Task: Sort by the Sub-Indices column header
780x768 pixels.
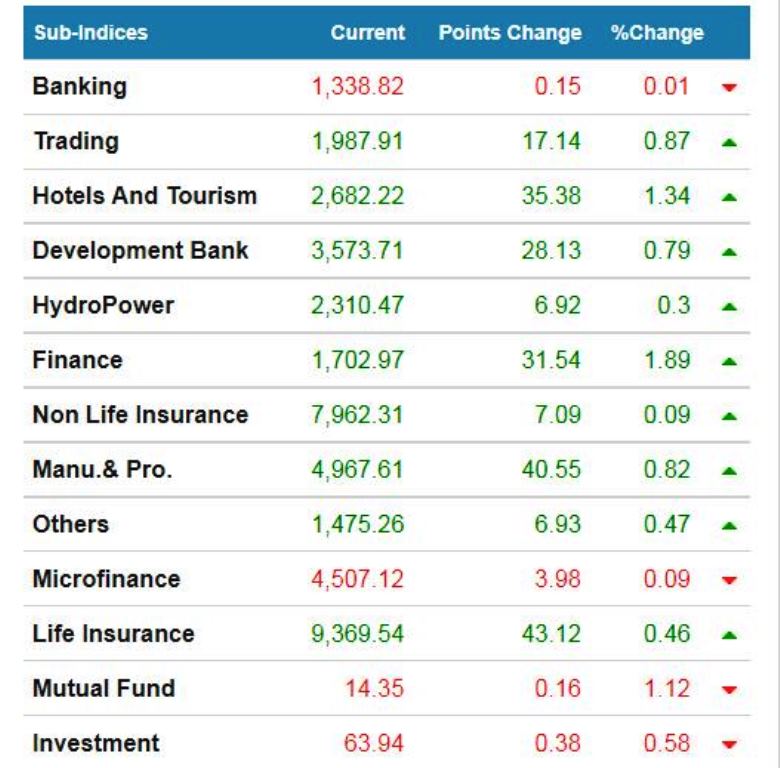Action: [x=90, y=32]
